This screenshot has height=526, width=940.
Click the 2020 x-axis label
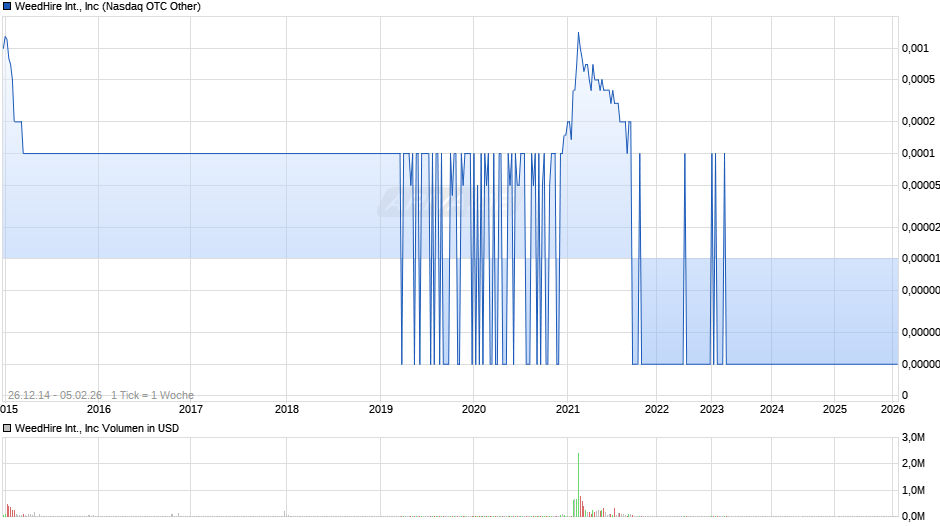click(474, 409)
